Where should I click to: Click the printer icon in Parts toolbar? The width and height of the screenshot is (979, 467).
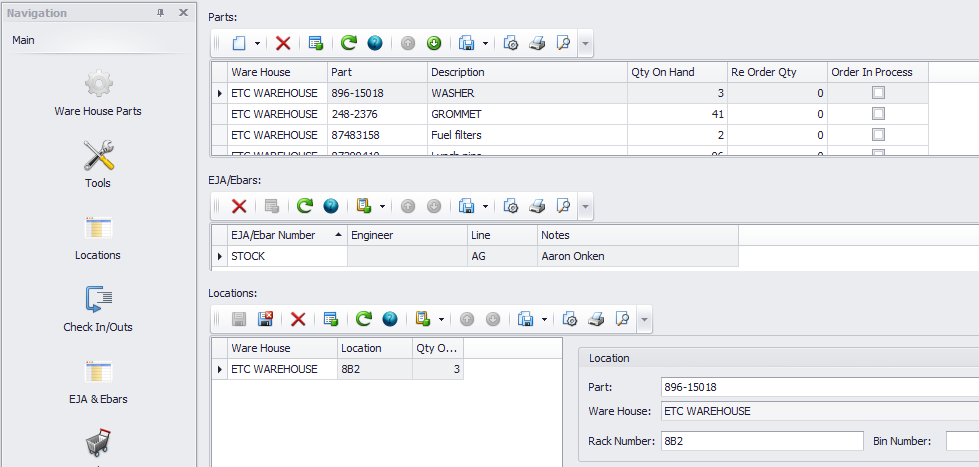[538, 43]
